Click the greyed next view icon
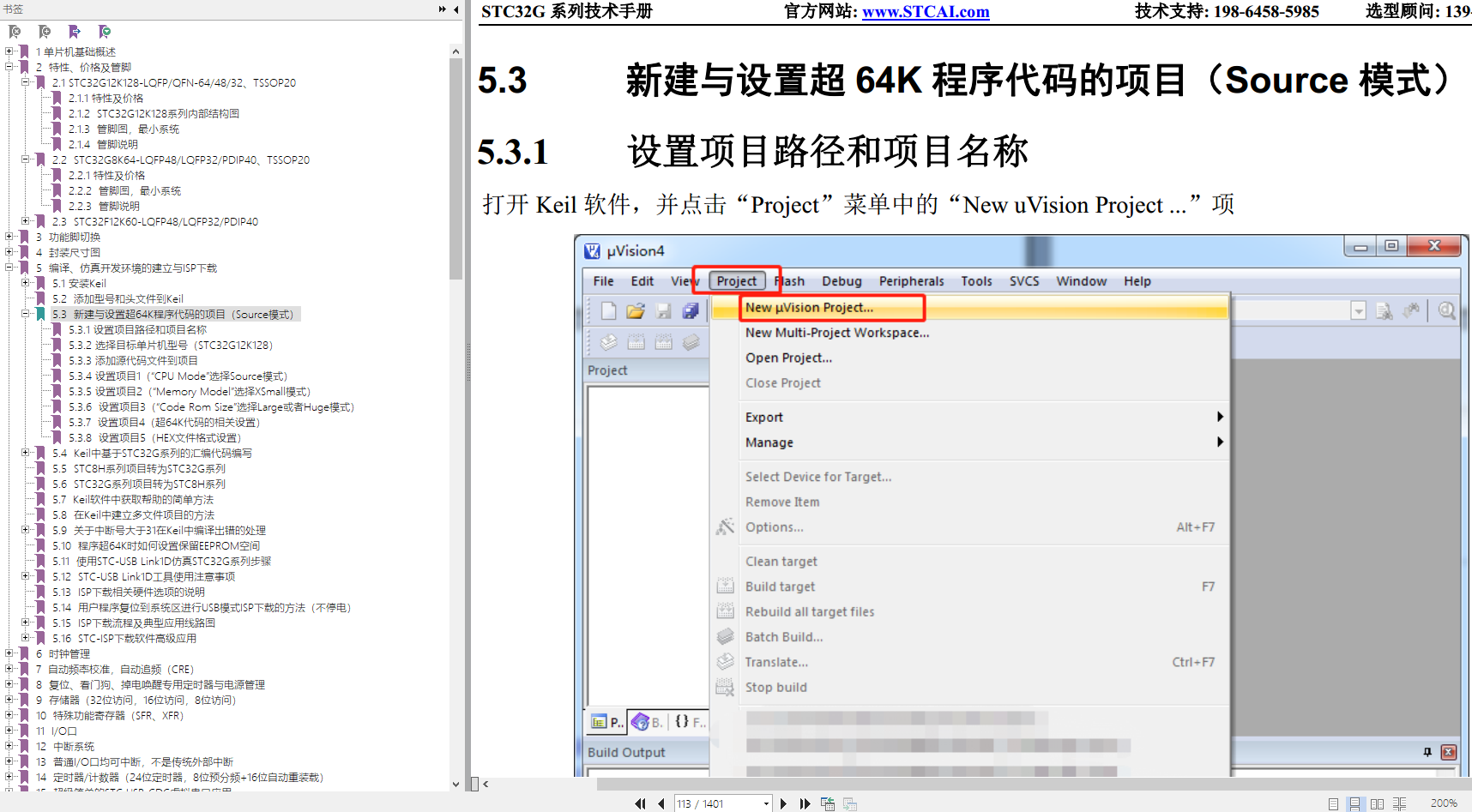Screen dimensions: 1472x812 point(850,803)
